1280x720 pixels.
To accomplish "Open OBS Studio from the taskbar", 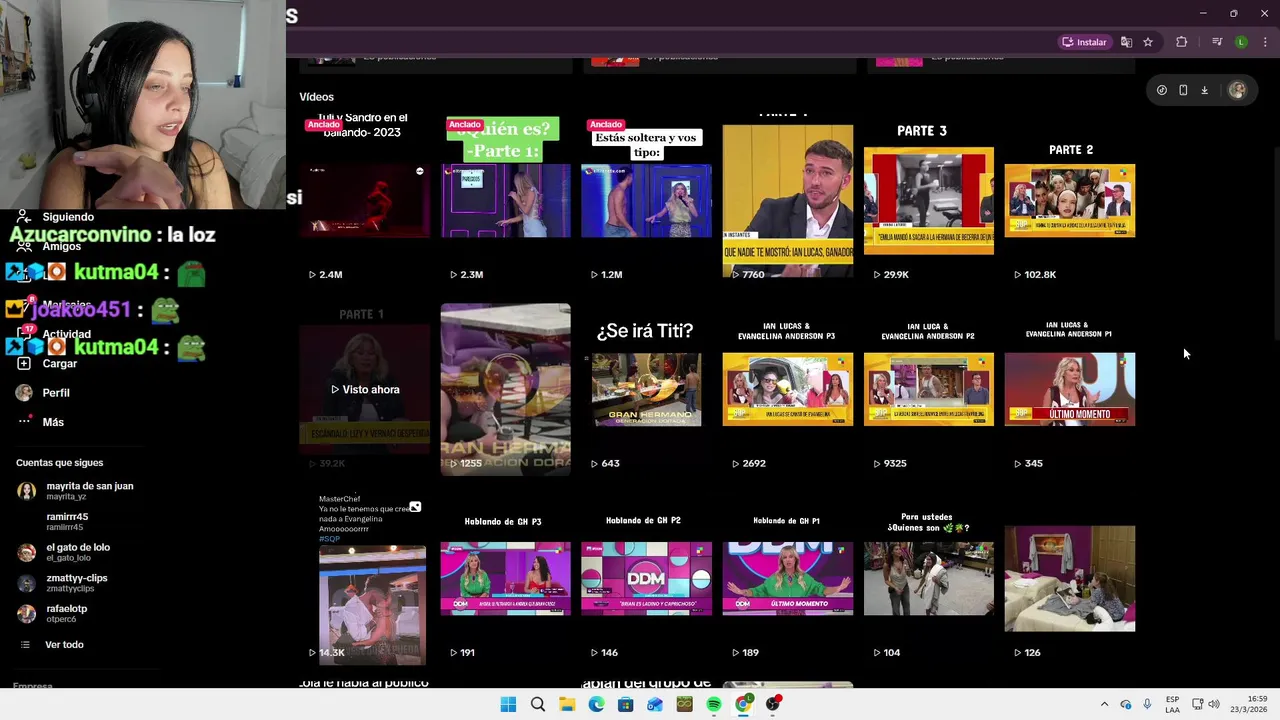I will click(x=773, y=704).
